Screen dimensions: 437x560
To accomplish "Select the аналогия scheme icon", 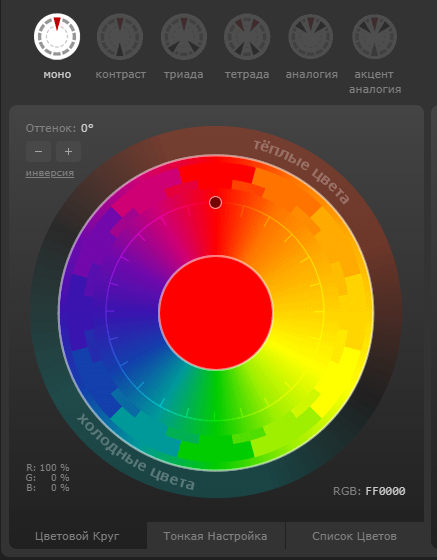I will [x=311, y=36].
